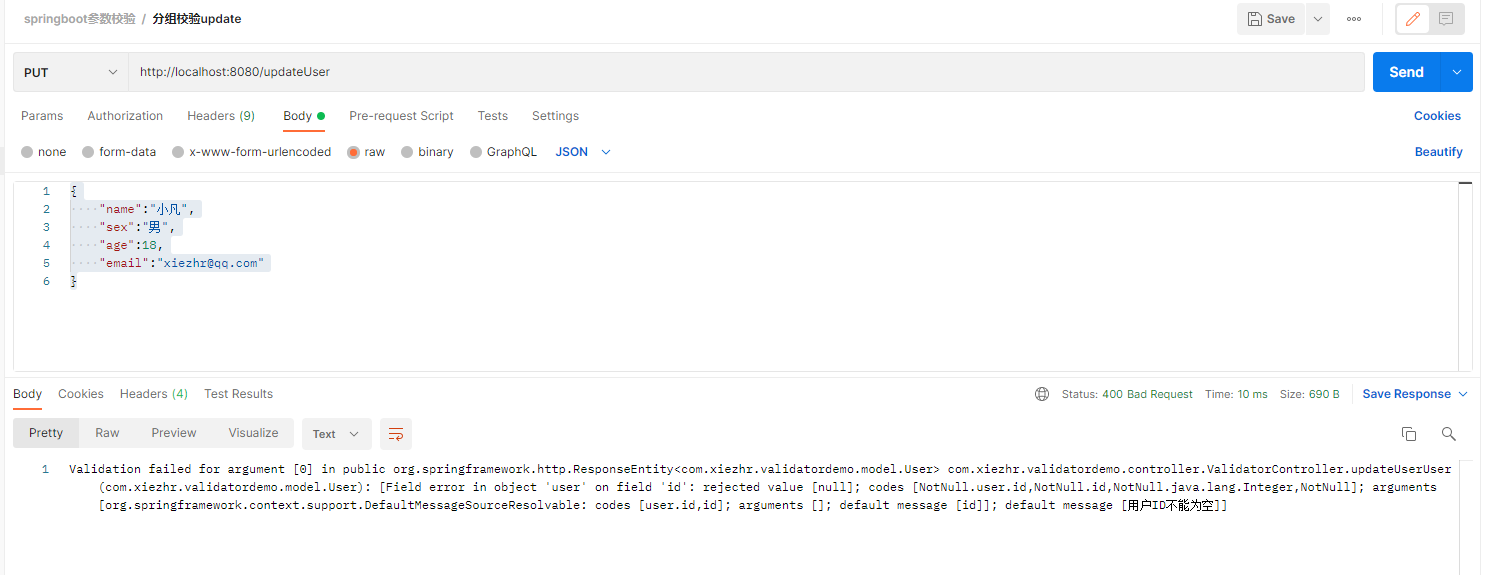
Task: Search the response with magnifier icon
Action: click(x=1448, y=433)
